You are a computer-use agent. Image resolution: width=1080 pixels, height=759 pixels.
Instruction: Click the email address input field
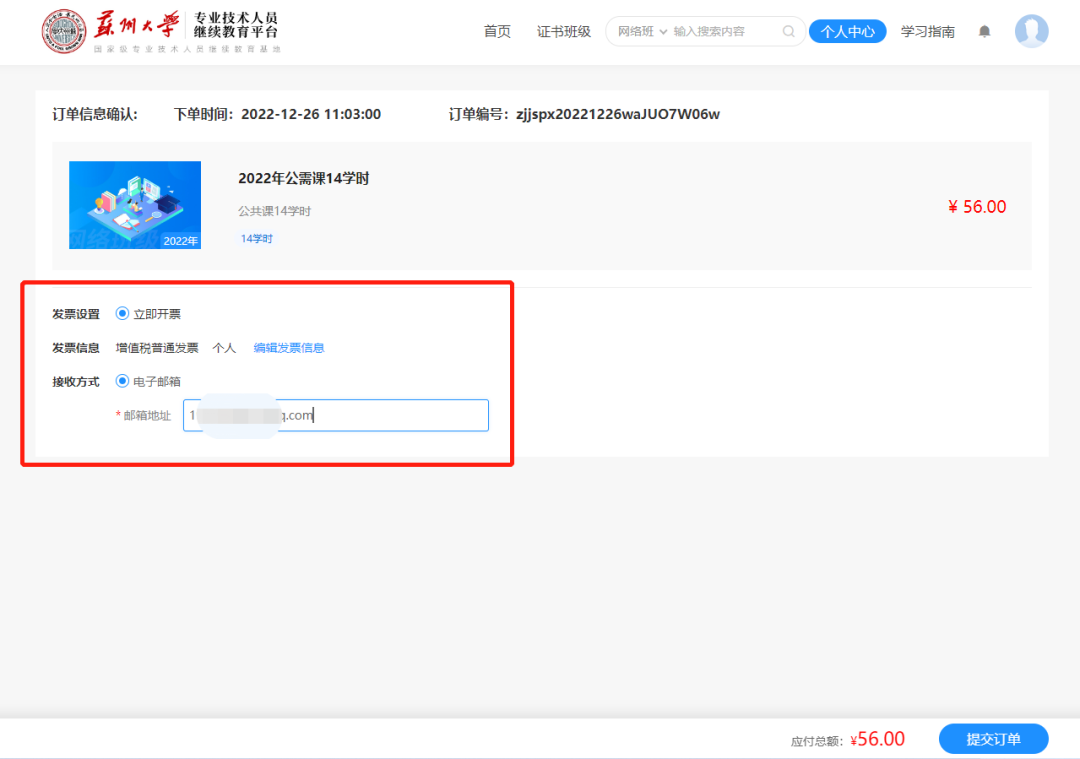pyautogui.click(x=335, y=415)
